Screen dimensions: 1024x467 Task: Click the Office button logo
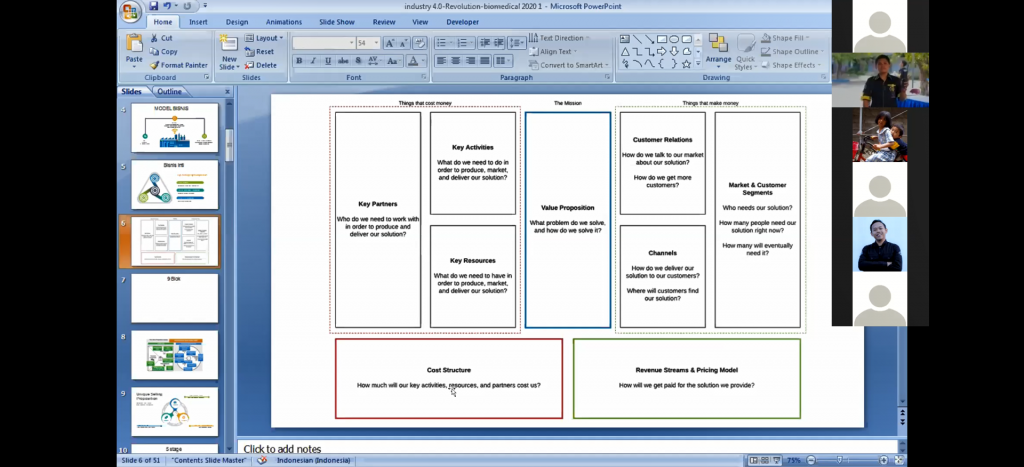[130, 11]
